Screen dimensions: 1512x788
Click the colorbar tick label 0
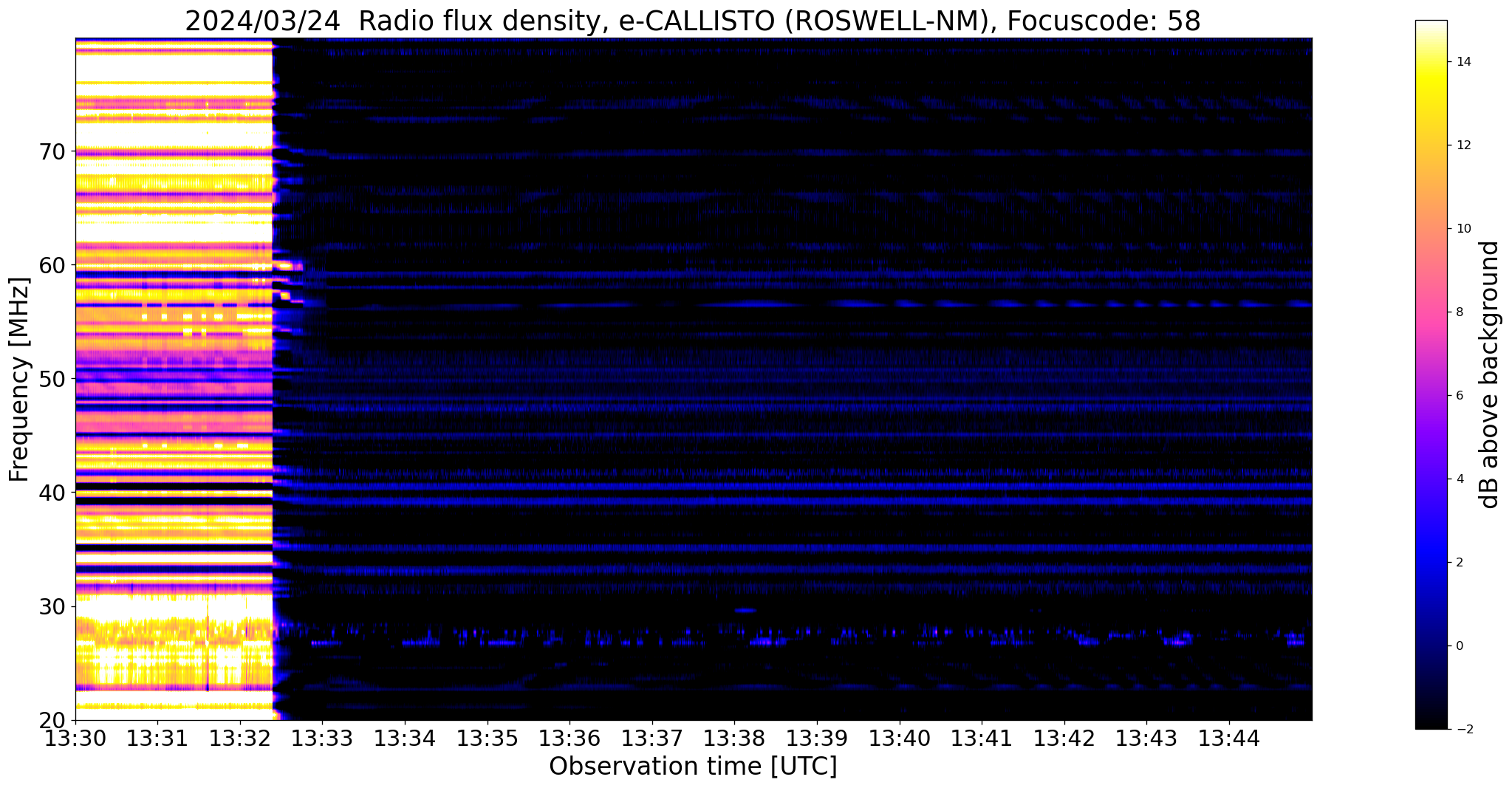point(1460,646)
